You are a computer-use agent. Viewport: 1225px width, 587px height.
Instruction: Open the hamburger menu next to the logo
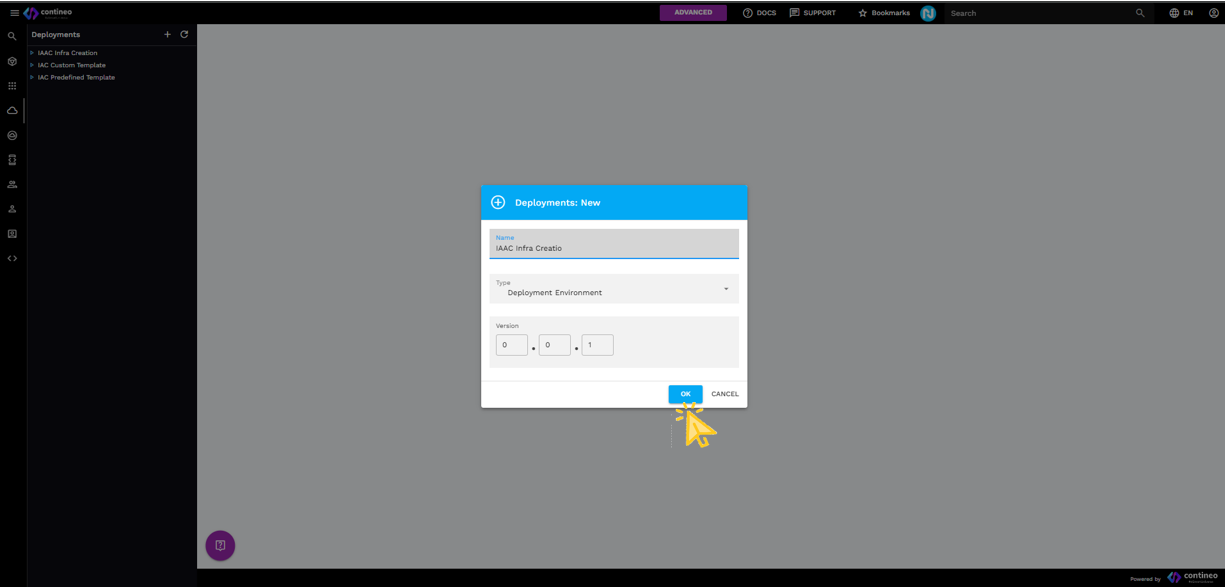tap(14, 13)
